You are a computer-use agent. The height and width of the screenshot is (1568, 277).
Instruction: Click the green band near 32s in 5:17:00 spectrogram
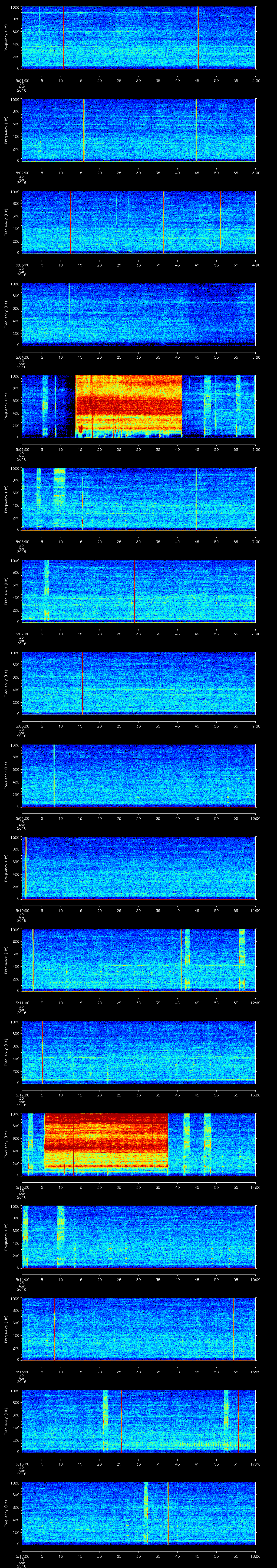pyautogui.click(x=146, y=1514)
